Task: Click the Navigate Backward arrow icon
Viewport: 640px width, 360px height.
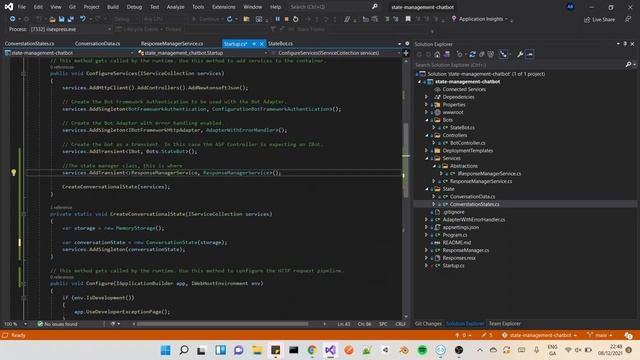Action: (x=13, y=19)
